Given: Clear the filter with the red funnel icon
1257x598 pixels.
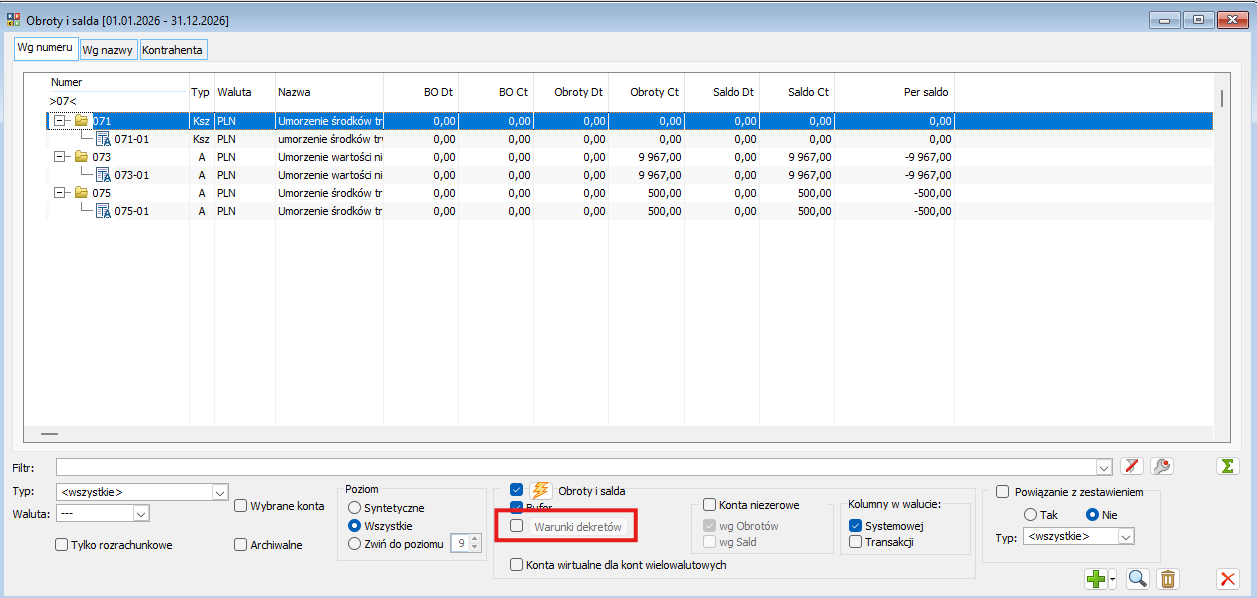Looking at the screenshot, I should [x=1132, y=466].
